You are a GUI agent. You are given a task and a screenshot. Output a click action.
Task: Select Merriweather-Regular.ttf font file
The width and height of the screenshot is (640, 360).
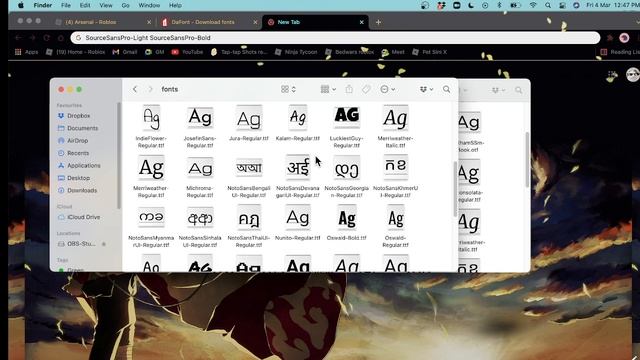pos(151,177)
